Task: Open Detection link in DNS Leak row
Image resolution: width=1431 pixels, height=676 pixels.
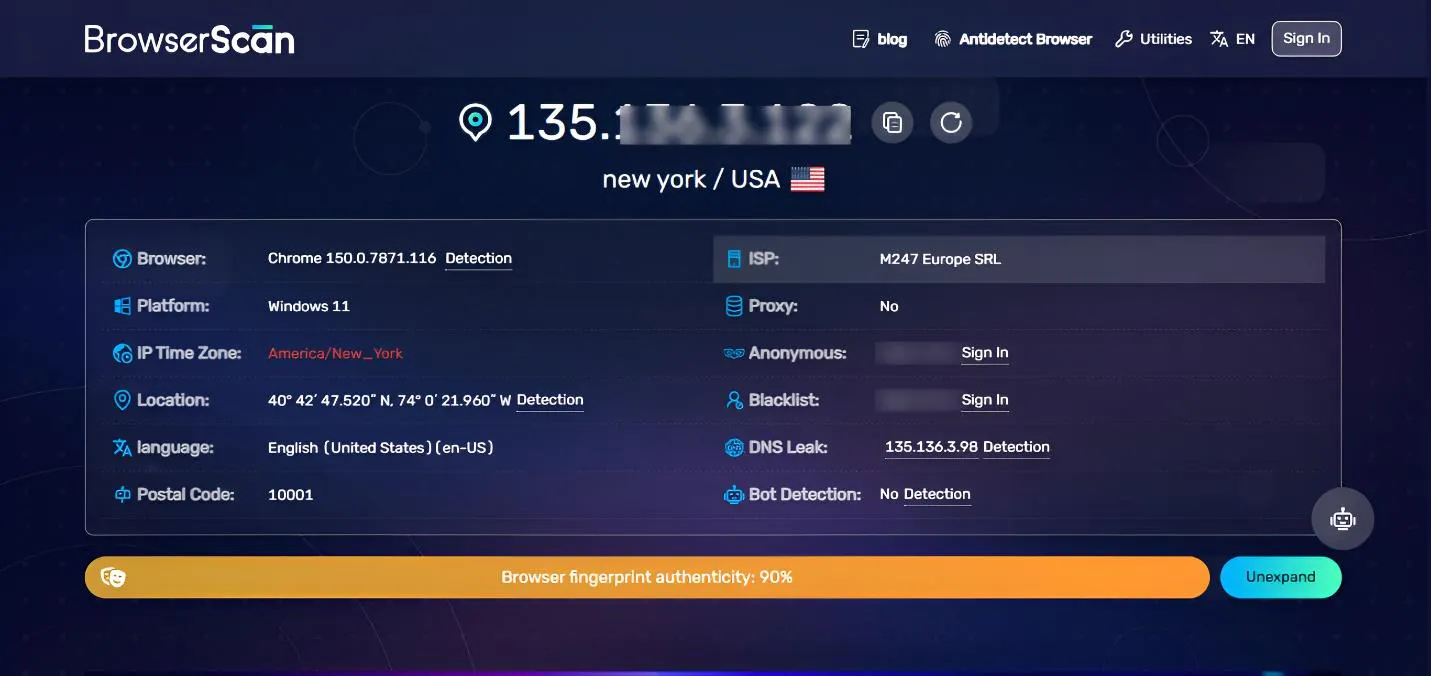Action: [x=1016, y=447]
